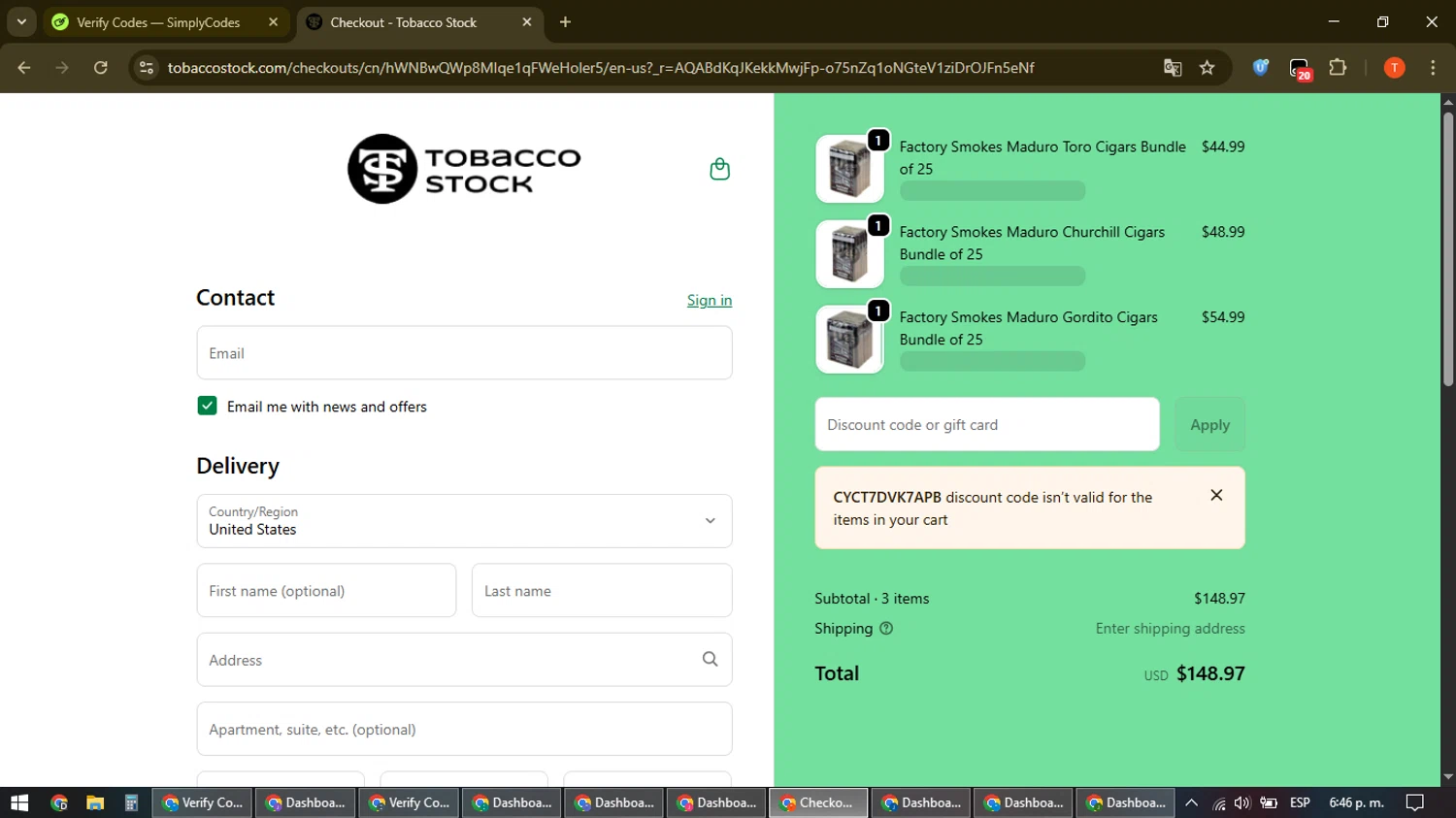
Task: Close the Checkout Tobacco Stock tab
Action: (x=526, y=21)
